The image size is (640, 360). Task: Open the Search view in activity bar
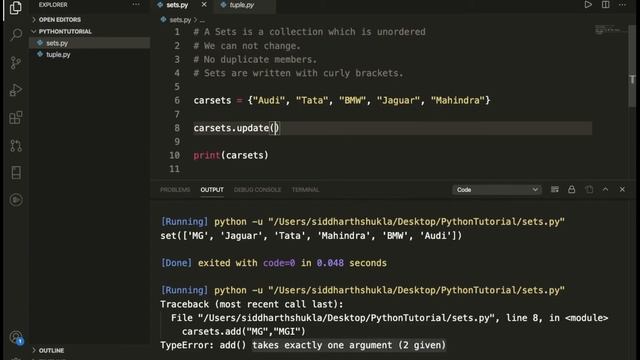pyautogui.click(x=16, y=34)
